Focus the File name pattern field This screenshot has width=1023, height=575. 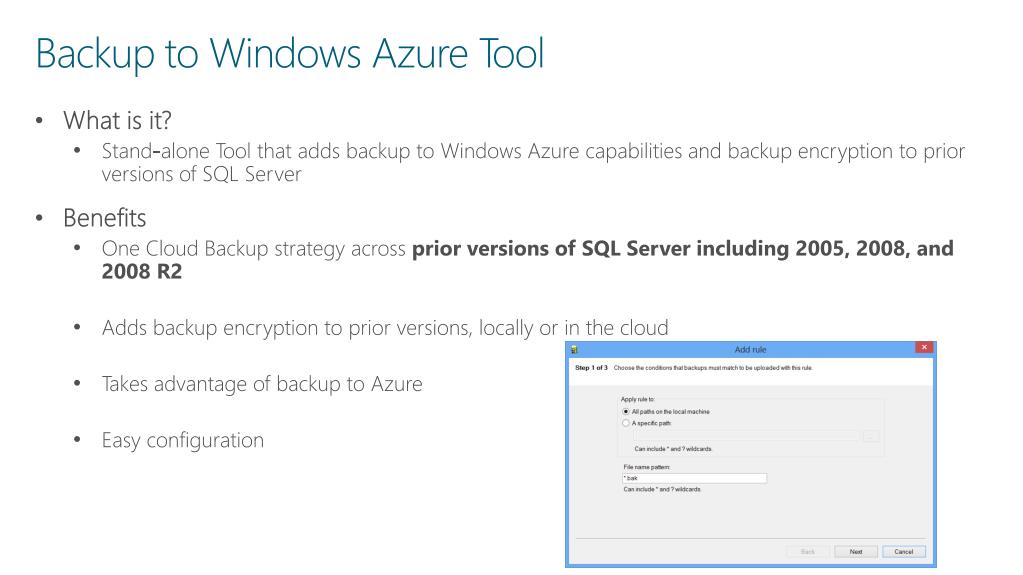pos(695,478)
